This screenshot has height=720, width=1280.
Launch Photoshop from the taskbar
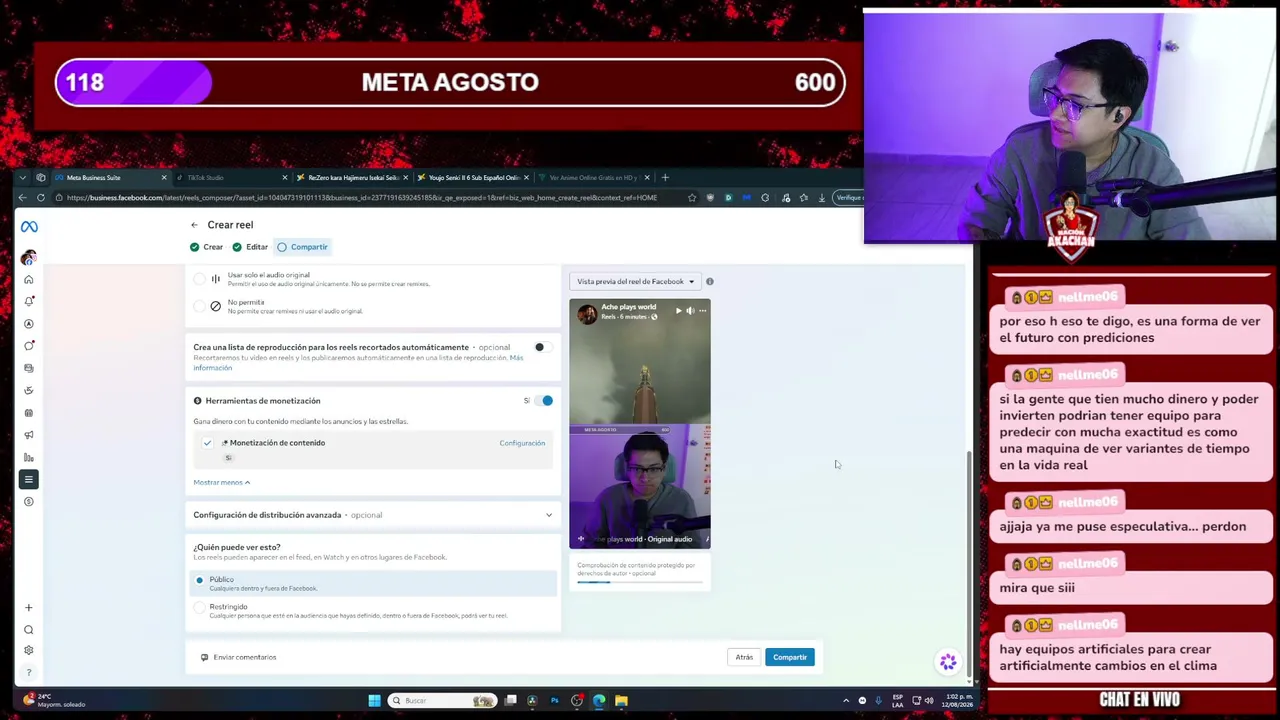click(x=554, y=701)
